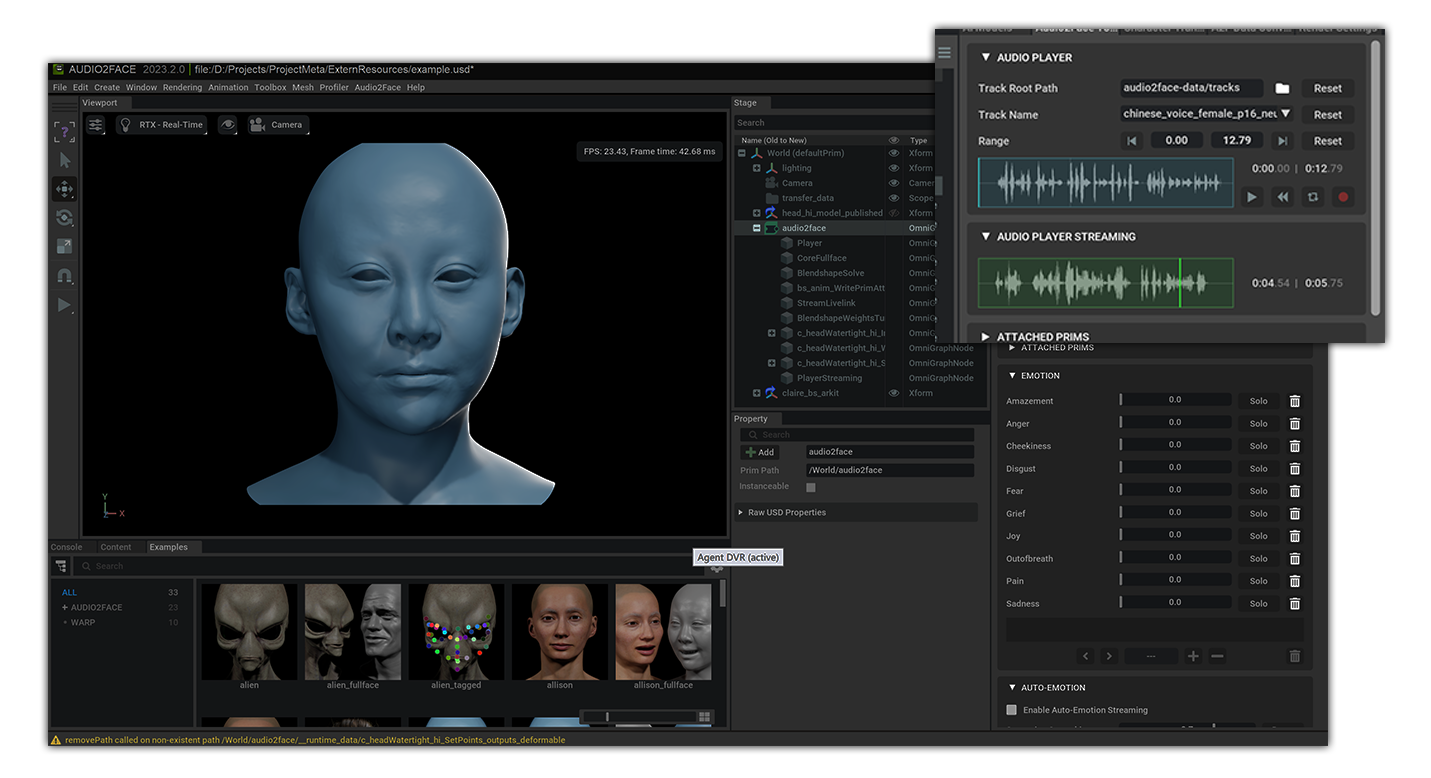Viewport: 1431px width, 778px height.
Task: Open viewport settings sliders icon
Action: tap(95, 125)
